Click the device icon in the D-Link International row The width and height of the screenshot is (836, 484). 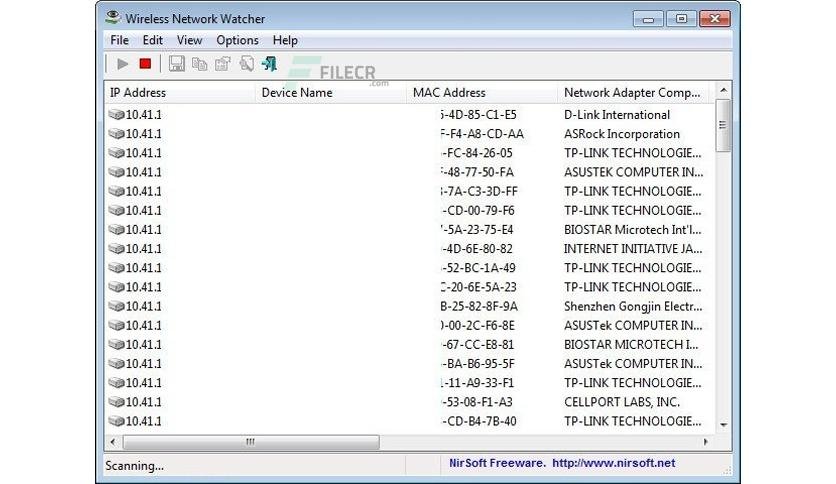(116, 115)
